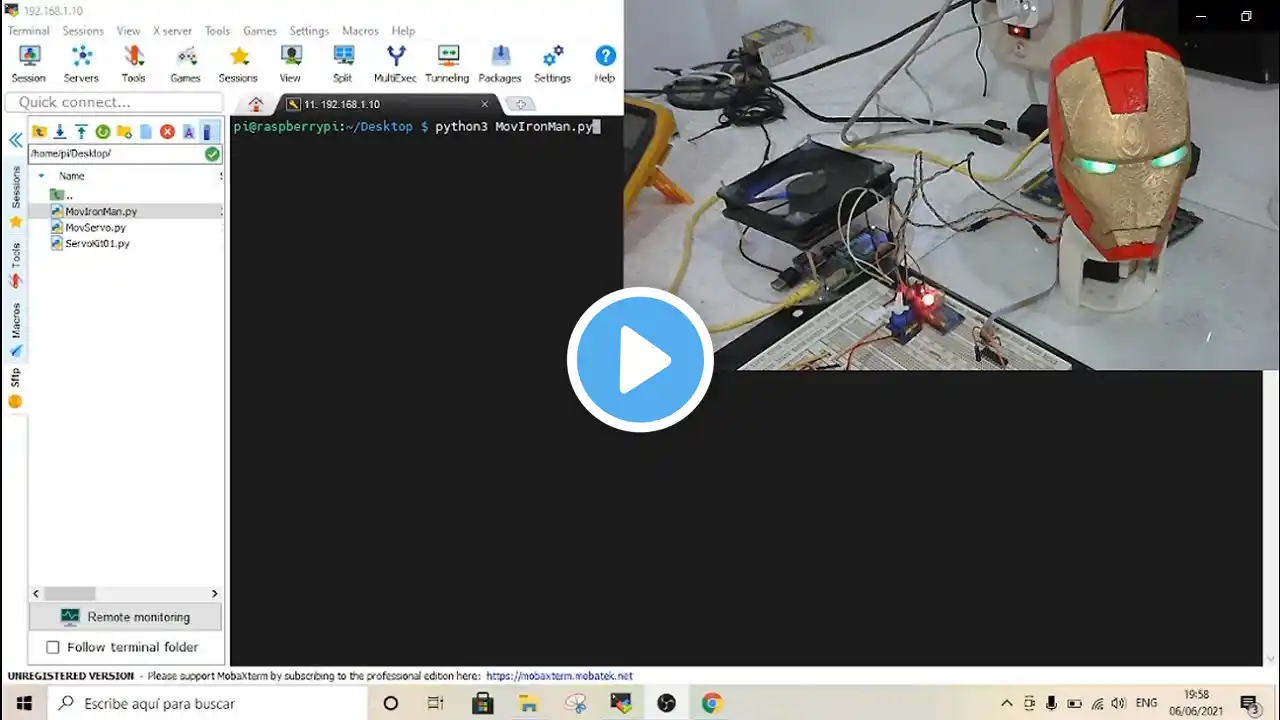Play the video with the center play button
The height and width of the screenshot is (720, 1280).
(x=640, y=360)
